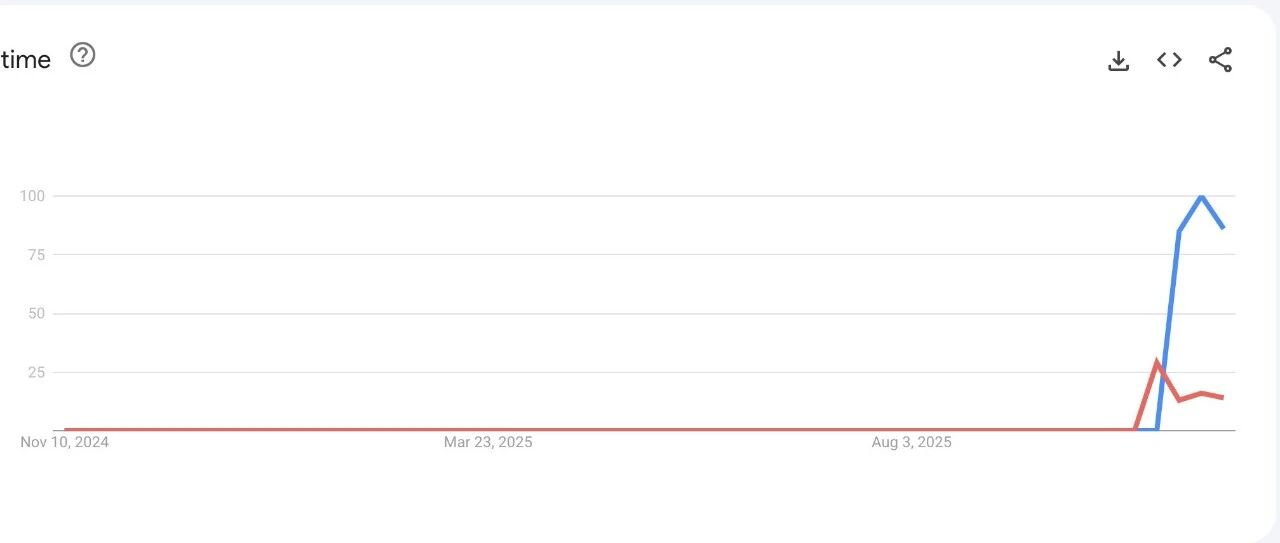Click the blue line's final data point

1222,228
